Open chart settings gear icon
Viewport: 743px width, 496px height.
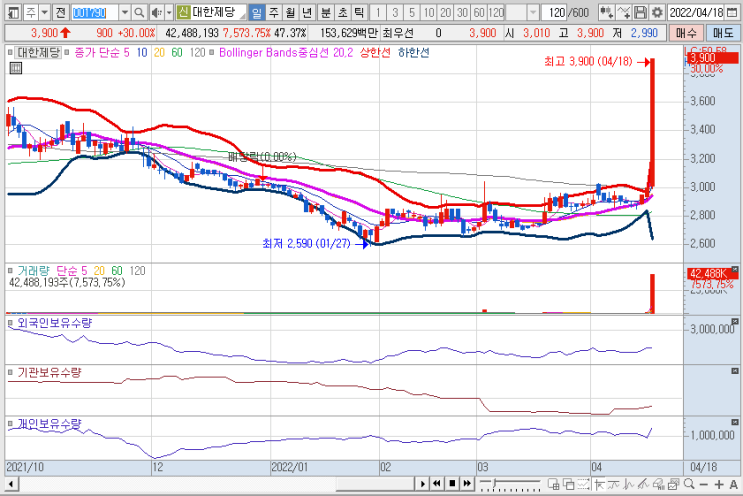[x=657, y=12]
